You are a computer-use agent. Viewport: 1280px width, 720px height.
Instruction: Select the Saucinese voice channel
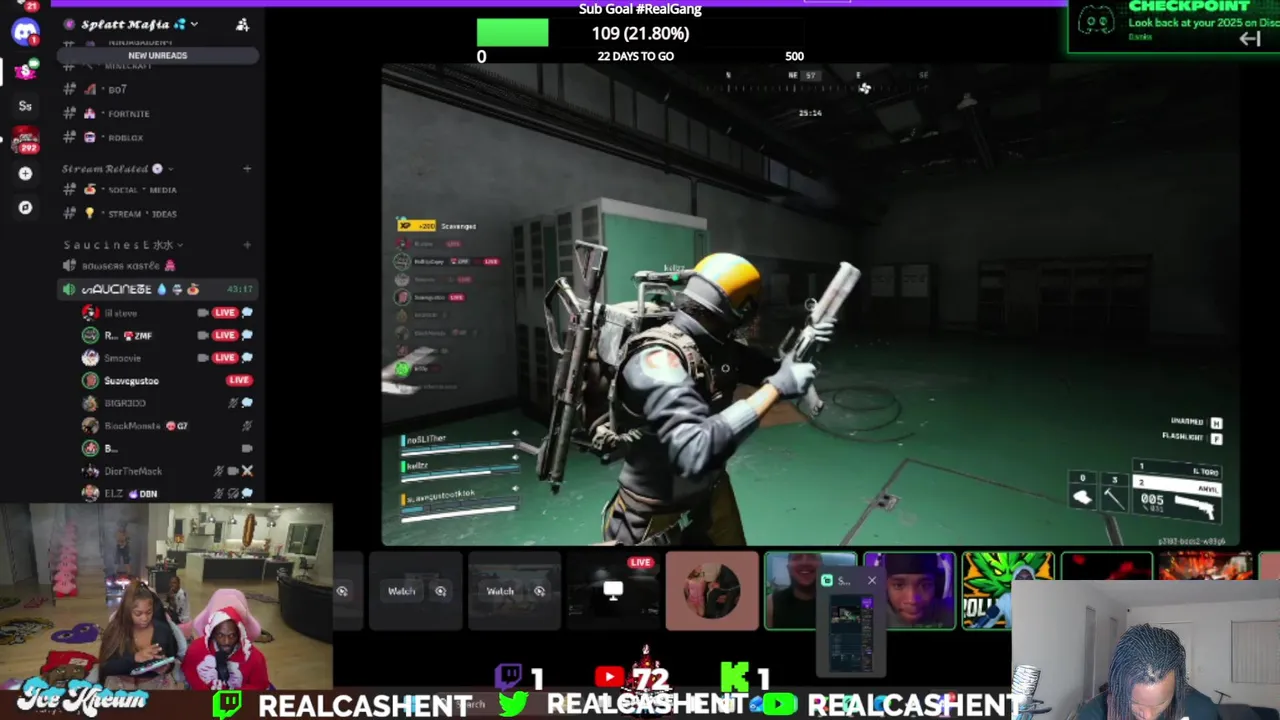(x=157, y=289)
